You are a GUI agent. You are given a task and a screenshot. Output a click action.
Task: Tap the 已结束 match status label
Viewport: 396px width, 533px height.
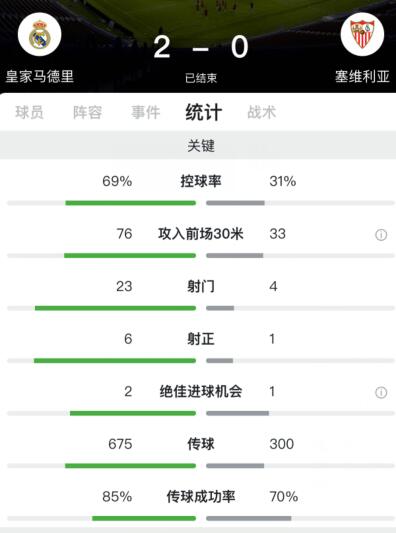pyautogui.click(x=201, y=78)
